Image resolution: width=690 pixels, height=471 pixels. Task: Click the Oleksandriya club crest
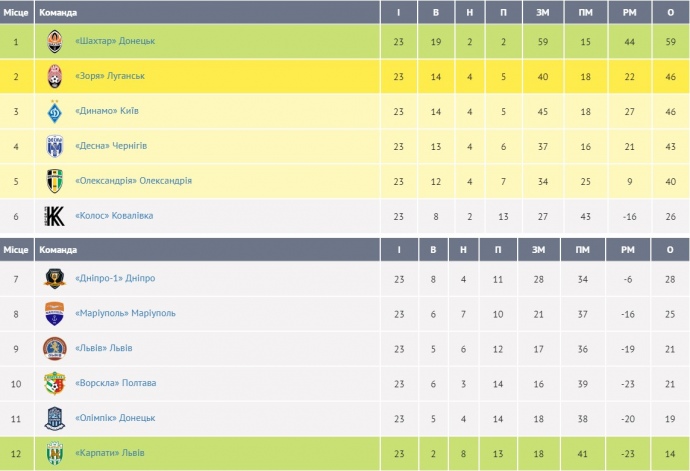55,181
